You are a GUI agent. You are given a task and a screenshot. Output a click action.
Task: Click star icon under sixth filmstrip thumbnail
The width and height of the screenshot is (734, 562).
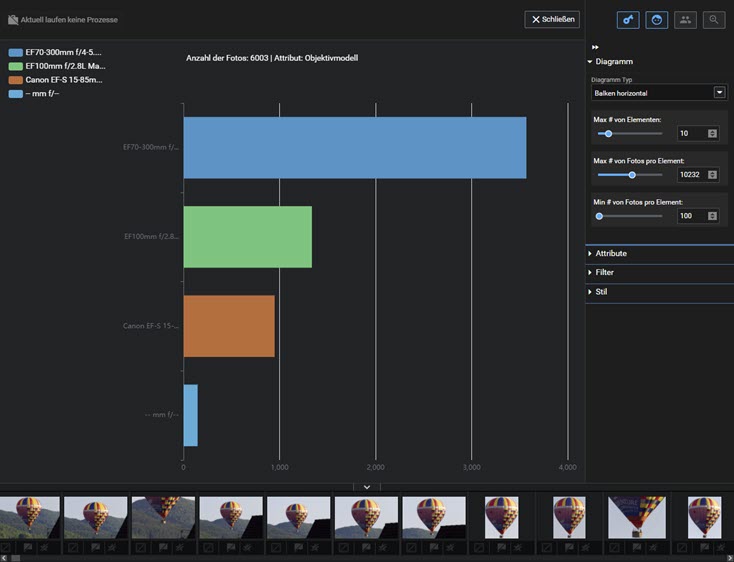click(383, 547)
